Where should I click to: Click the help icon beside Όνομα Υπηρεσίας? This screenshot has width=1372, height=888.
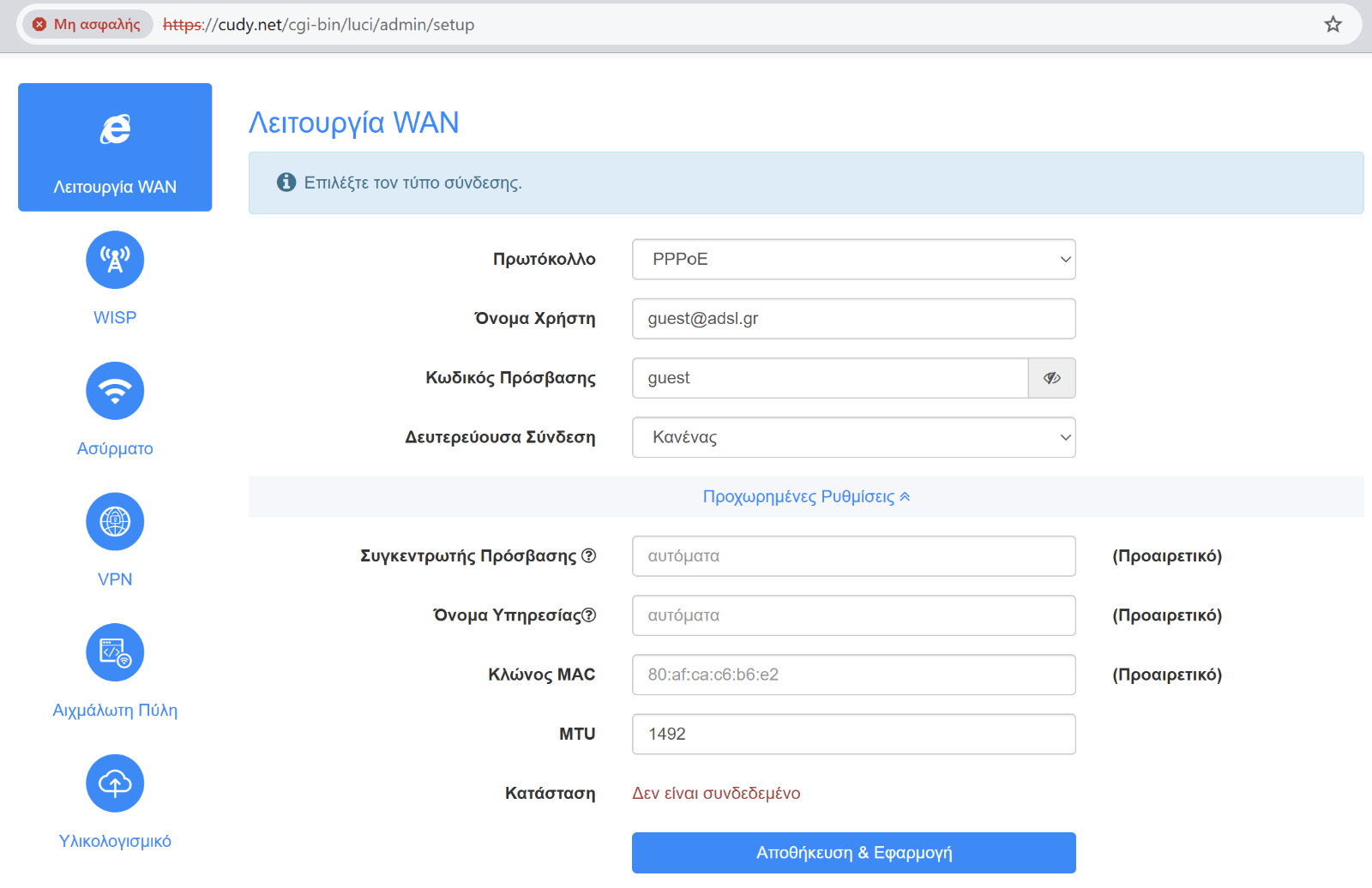click(x=589, y=615)
